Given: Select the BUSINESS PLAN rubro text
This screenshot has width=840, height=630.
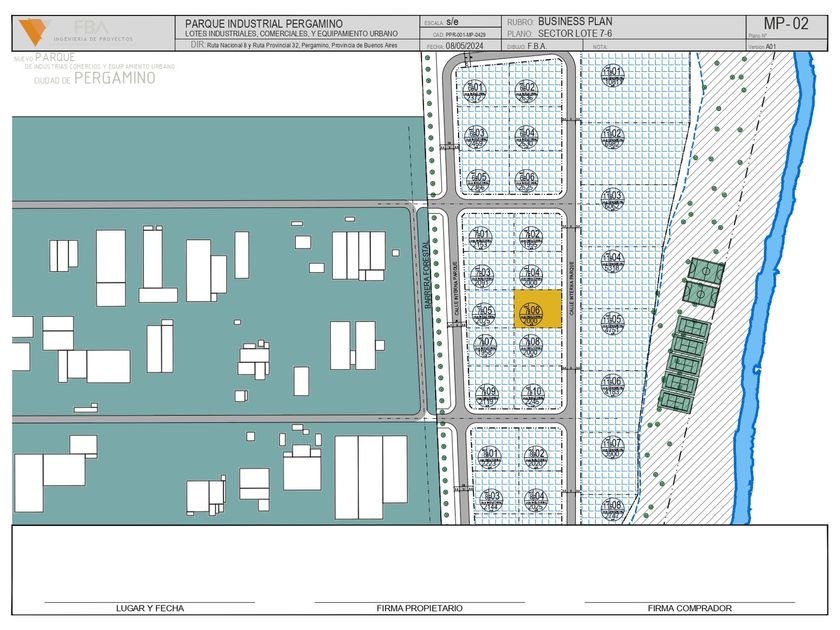Looking at the screenshot, I should 575,21.
